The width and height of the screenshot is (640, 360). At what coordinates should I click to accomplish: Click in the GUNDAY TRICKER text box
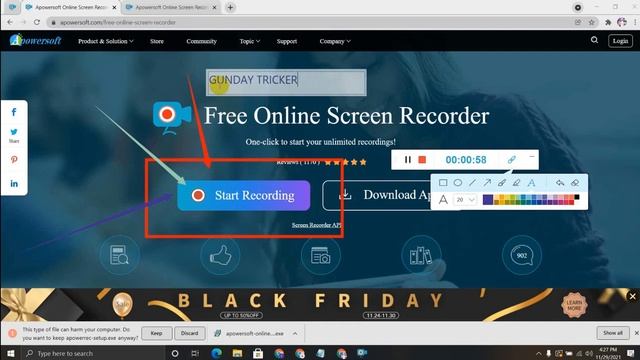click(x=286, y=82)
